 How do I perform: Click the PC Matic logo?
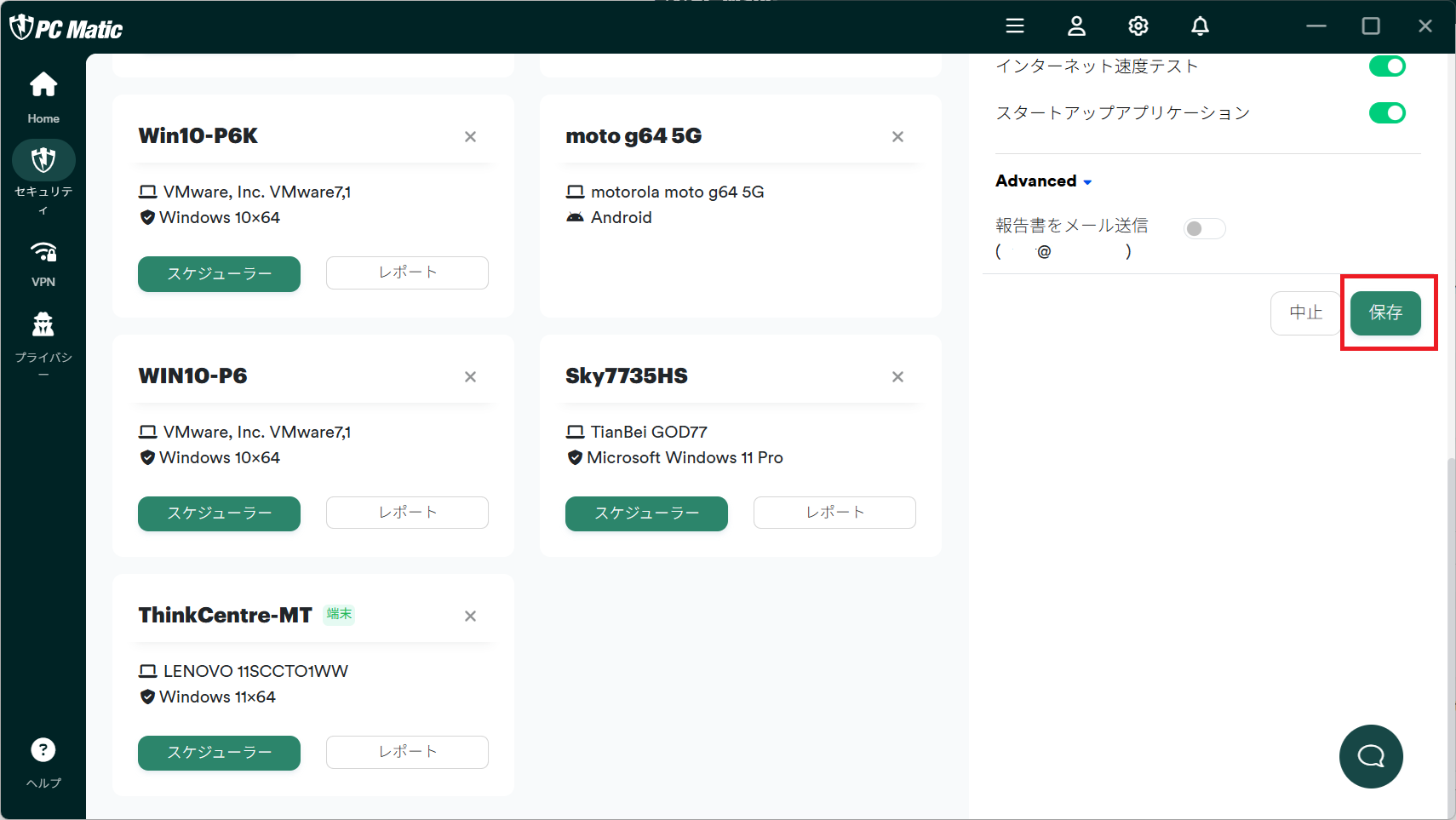(x=66, y=28)
